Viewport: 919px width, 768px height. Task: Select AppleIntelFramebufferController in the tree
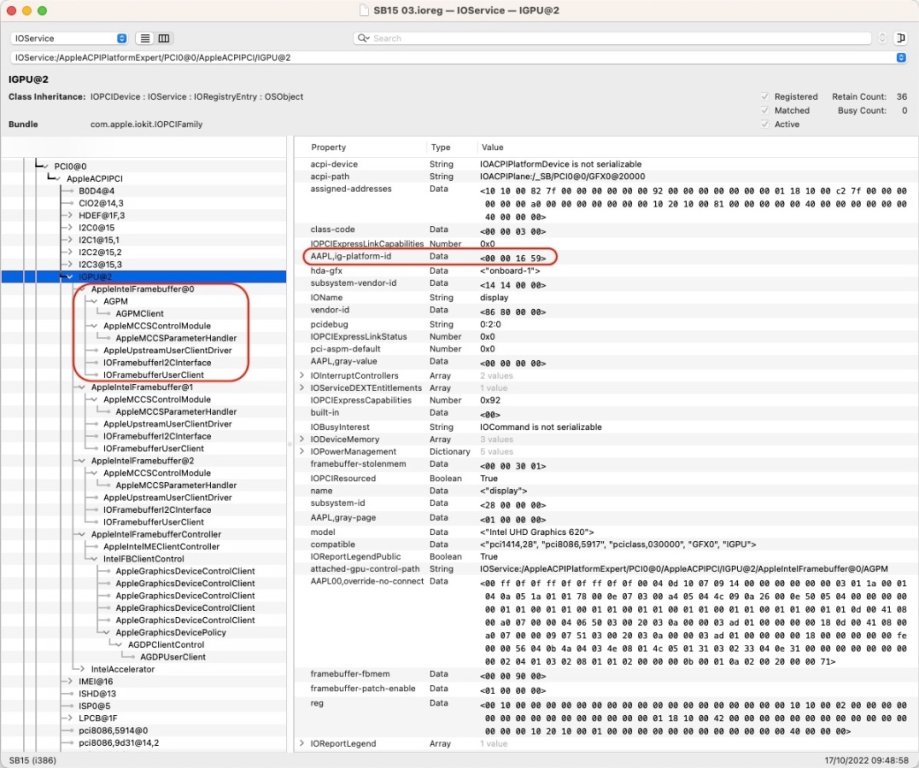pos(155,534)
